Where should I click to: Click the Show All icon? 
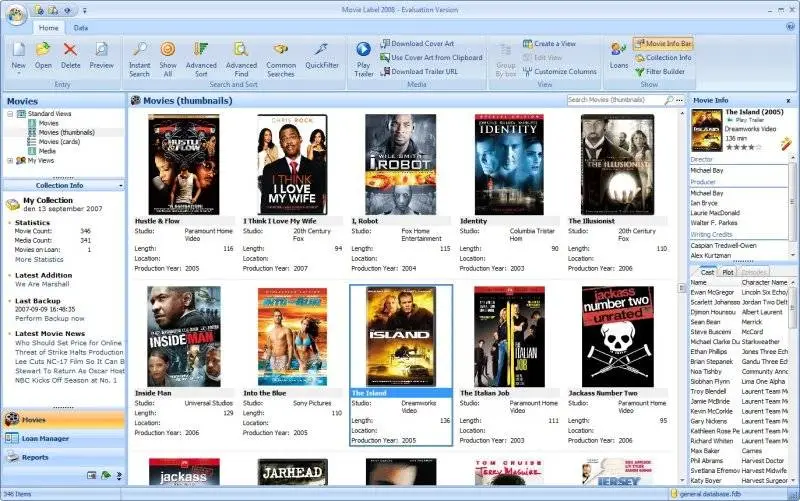pyautogui.click(x=168, y=50)
